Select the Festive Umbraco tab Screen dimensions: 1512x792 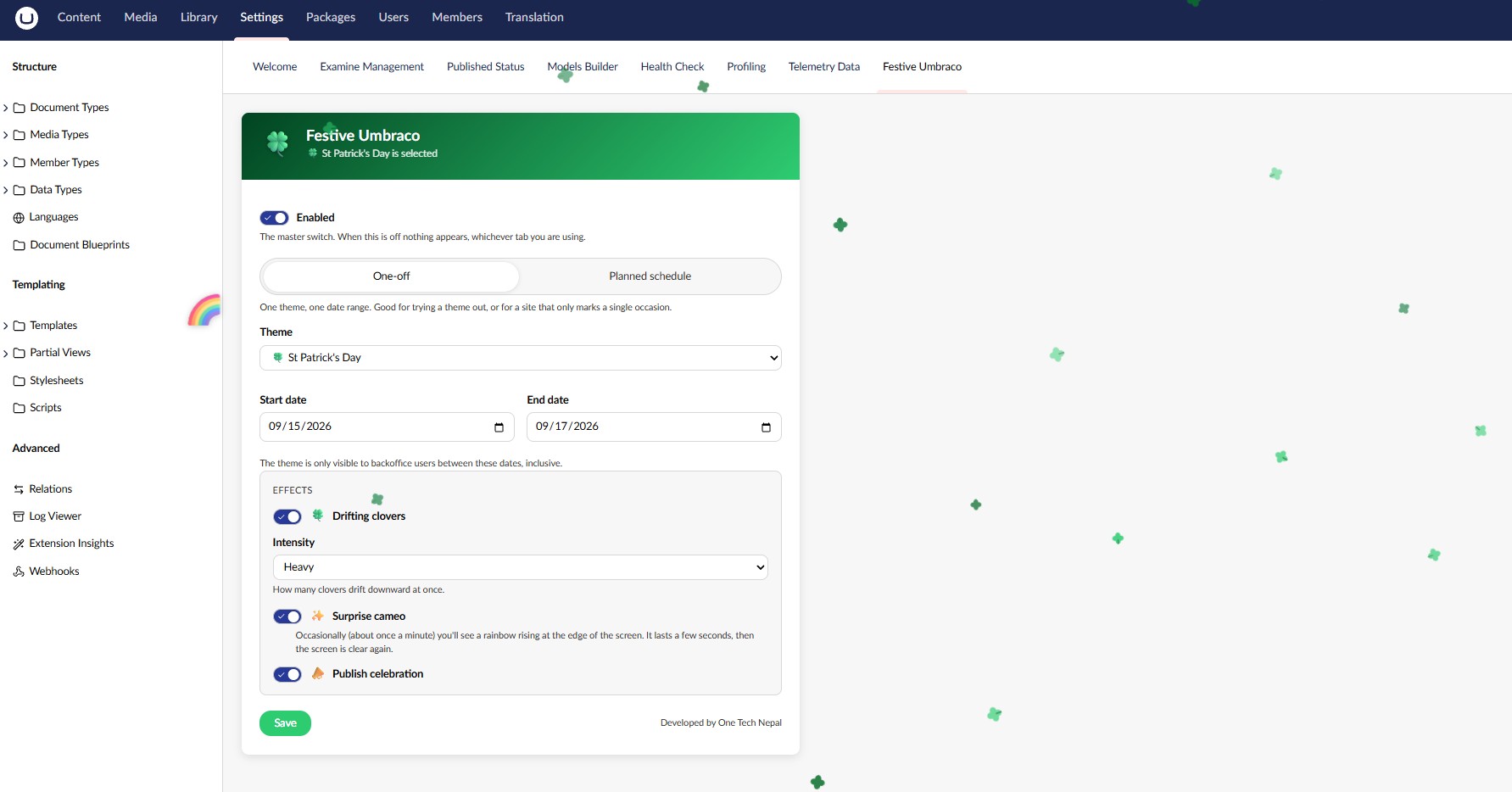(922, 67)
